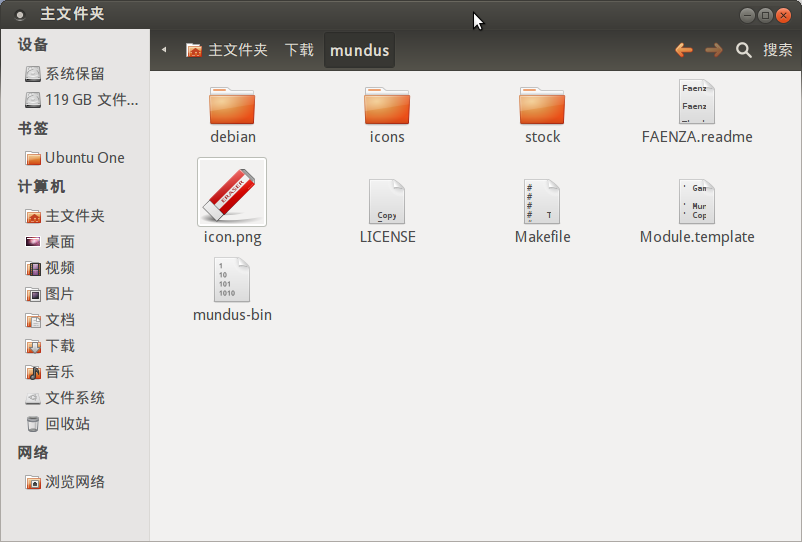Click the LICENSE file name label

pos(387,237)
